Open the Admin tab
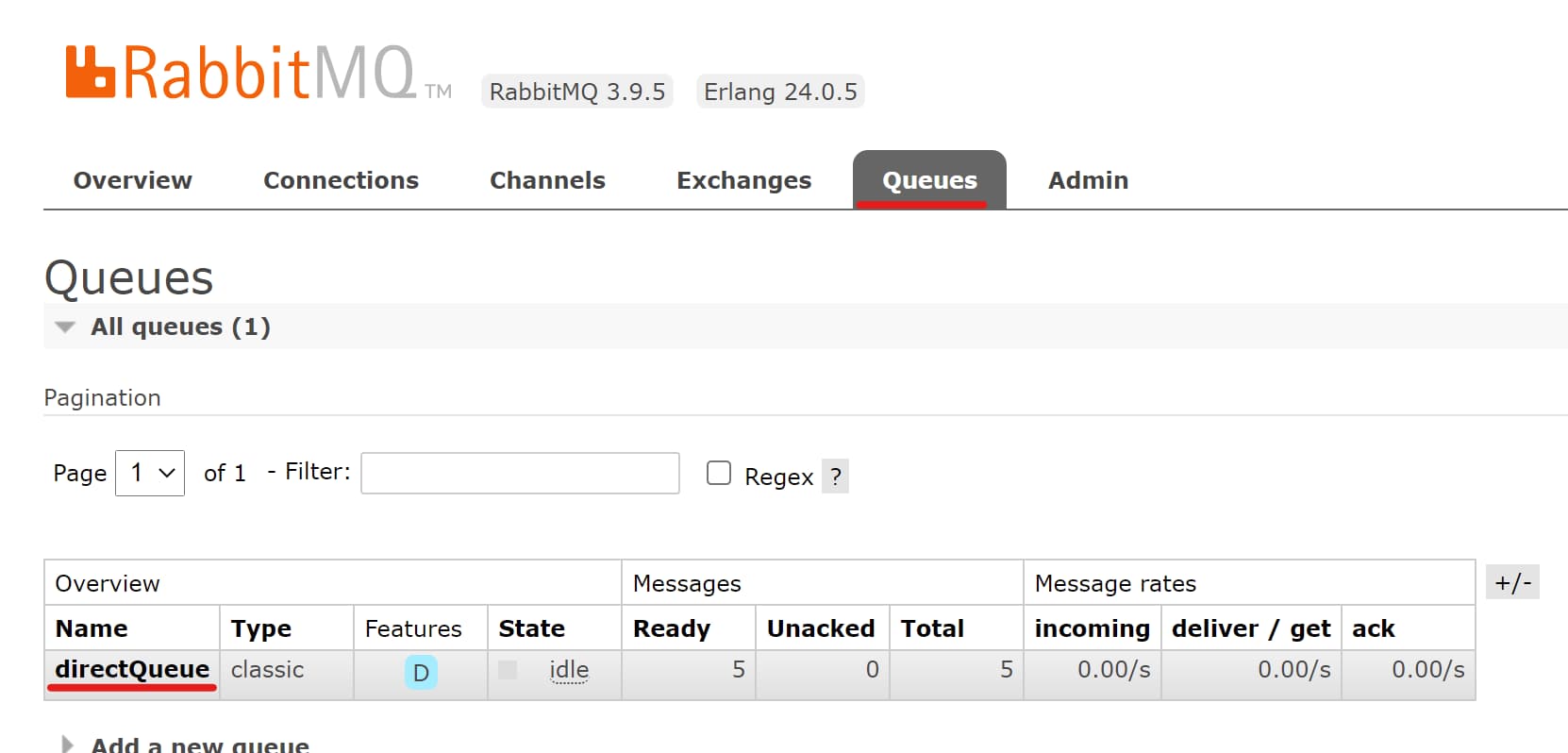The height and width of the screenshot is (753, 1568). click(x=1088, y=180)
